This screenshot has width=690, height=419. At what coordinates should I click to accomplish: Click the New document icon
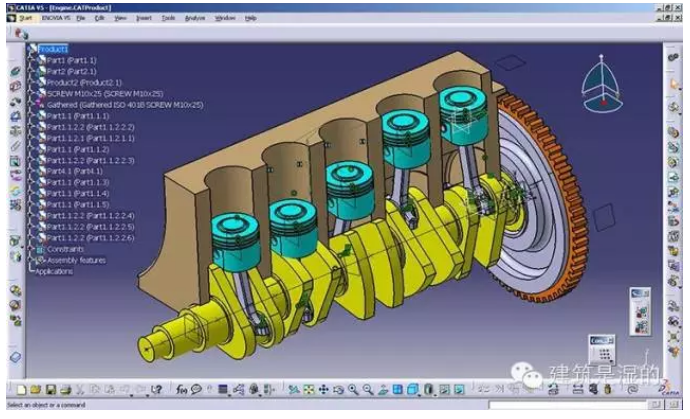tap(21, 390)
